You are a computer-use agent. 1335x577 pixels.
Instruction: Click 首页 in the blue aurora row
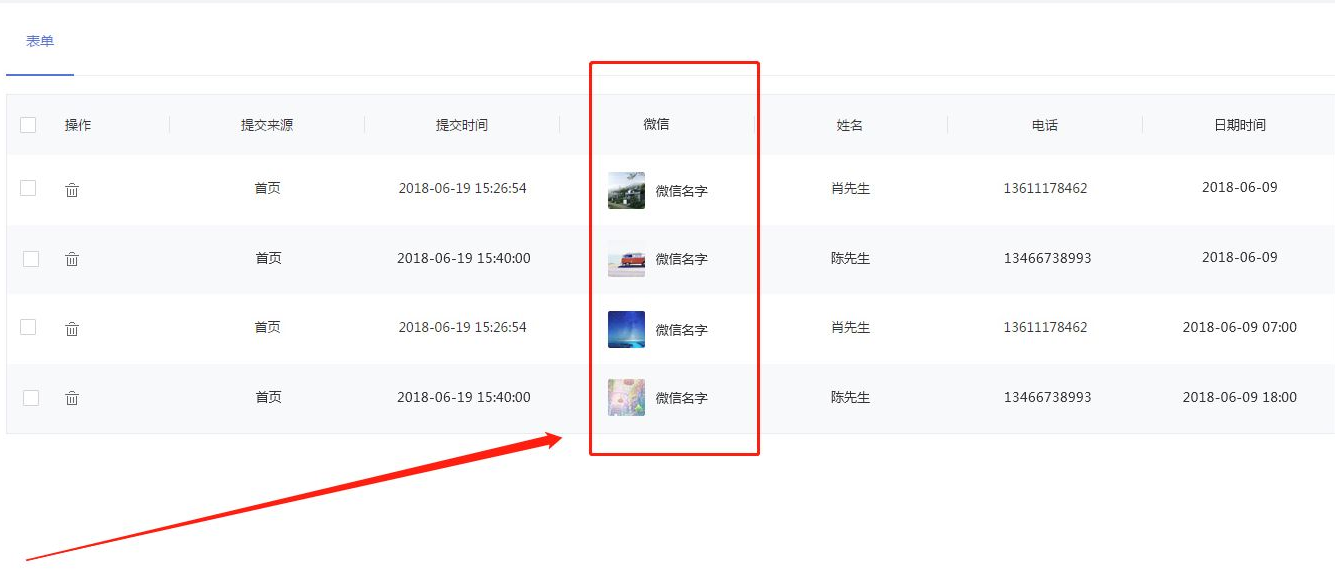(x=268, y=327)
